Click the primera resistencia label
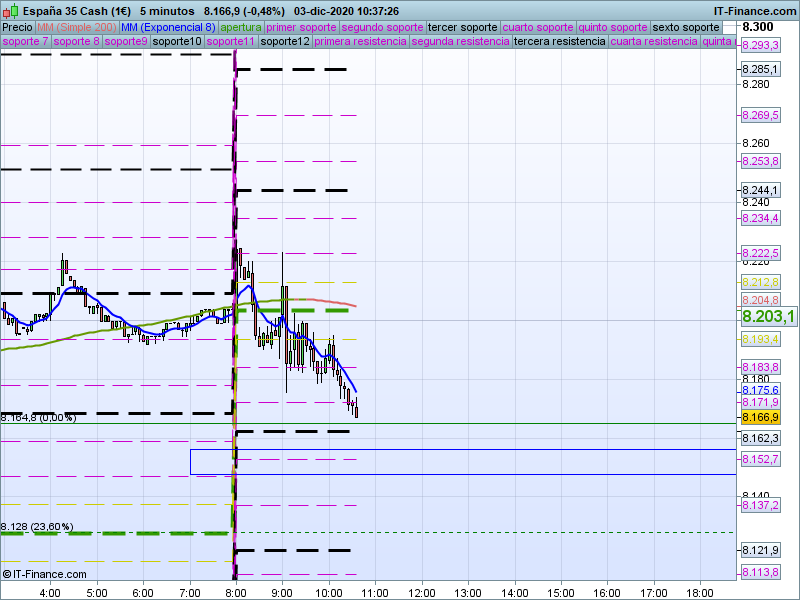This screenshot has width=800, height=600. [x=360, y=42]
